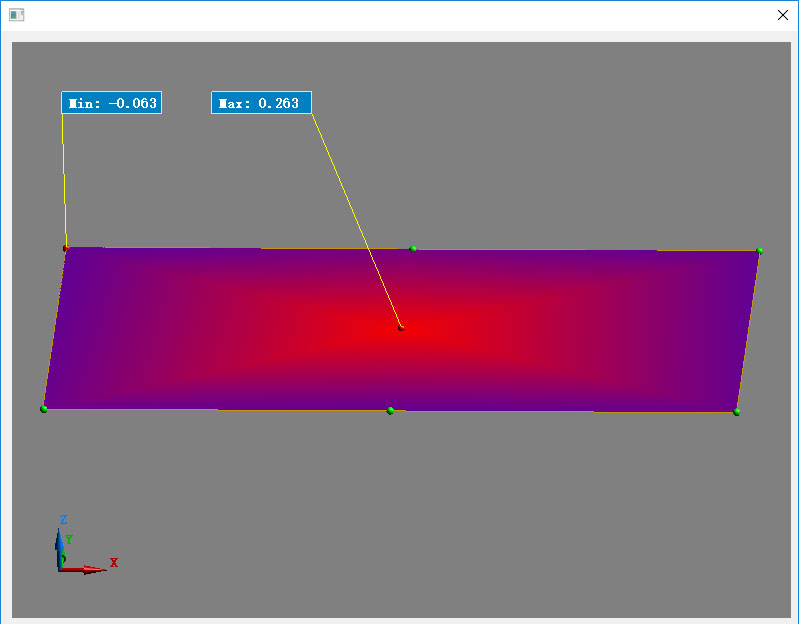Select the Min: -0.063 annotation label
The height and width of the screenshot is (624, 799).
(112, 103)
